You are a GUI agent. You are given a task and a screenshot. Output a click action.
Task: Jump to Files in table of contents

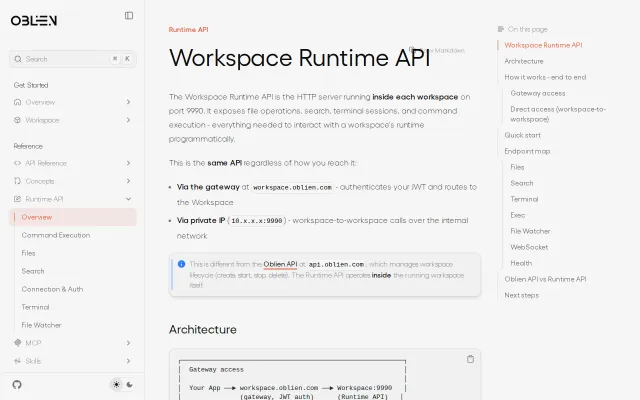pos(517,167)
